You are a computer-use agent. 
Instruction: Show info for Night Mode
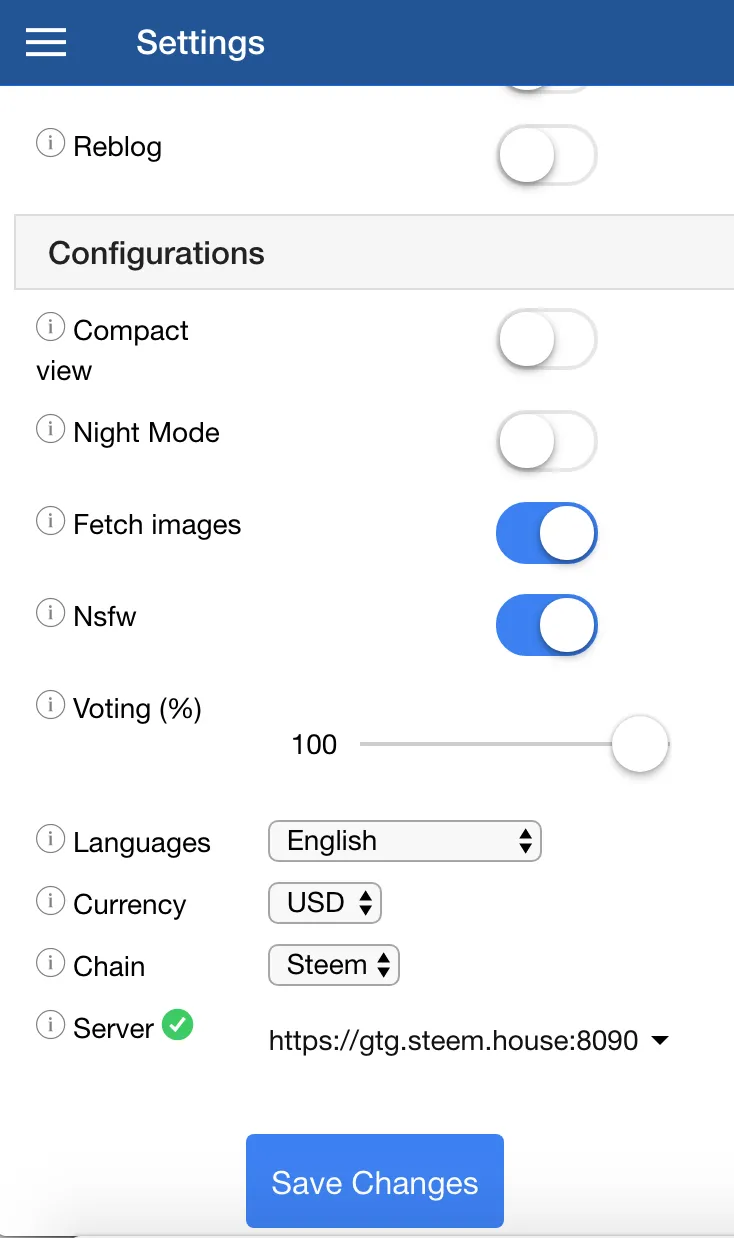[x=50, y=430]
